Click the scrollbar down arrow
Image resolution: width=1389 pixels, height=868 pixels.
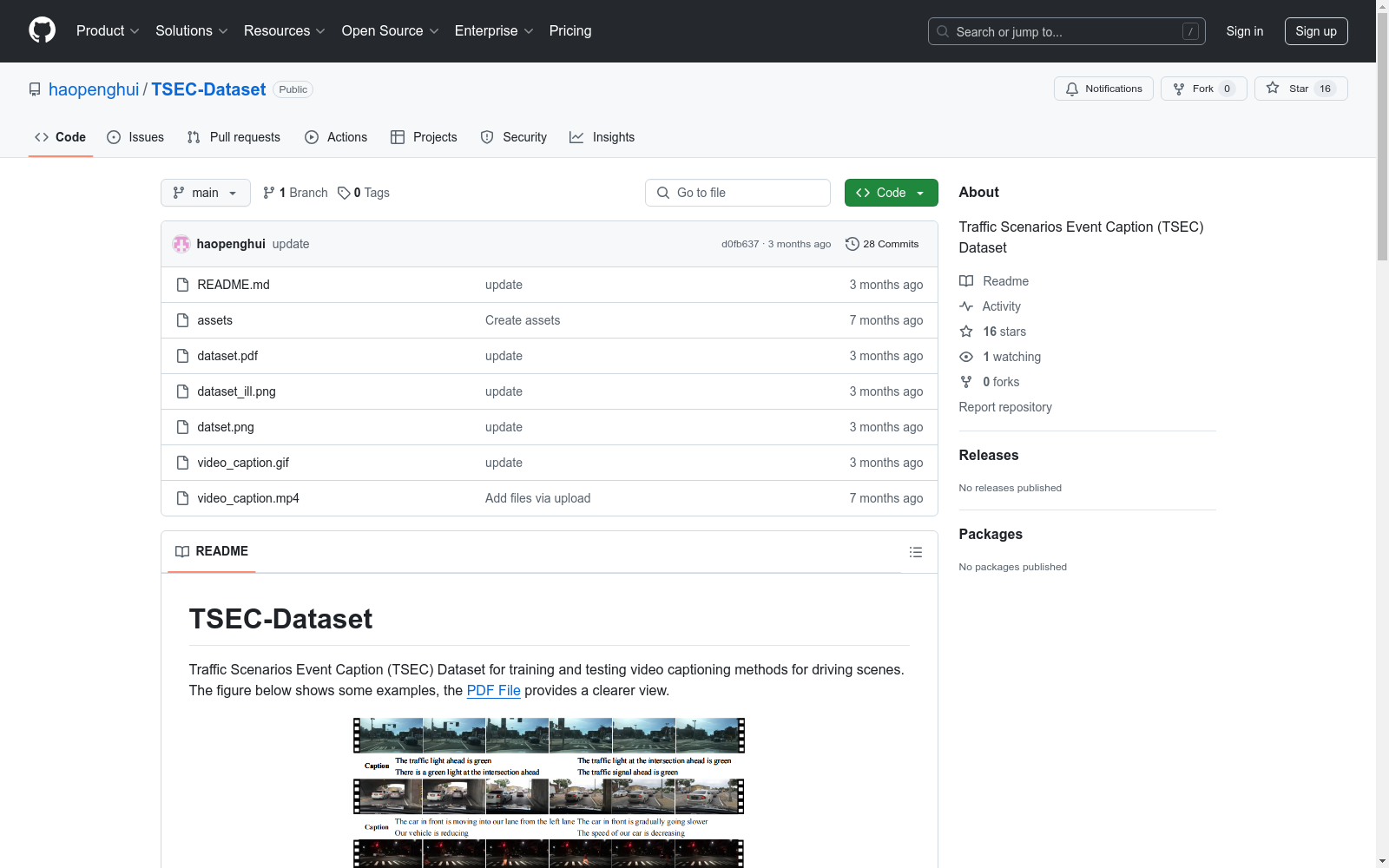click(1382, 861)
